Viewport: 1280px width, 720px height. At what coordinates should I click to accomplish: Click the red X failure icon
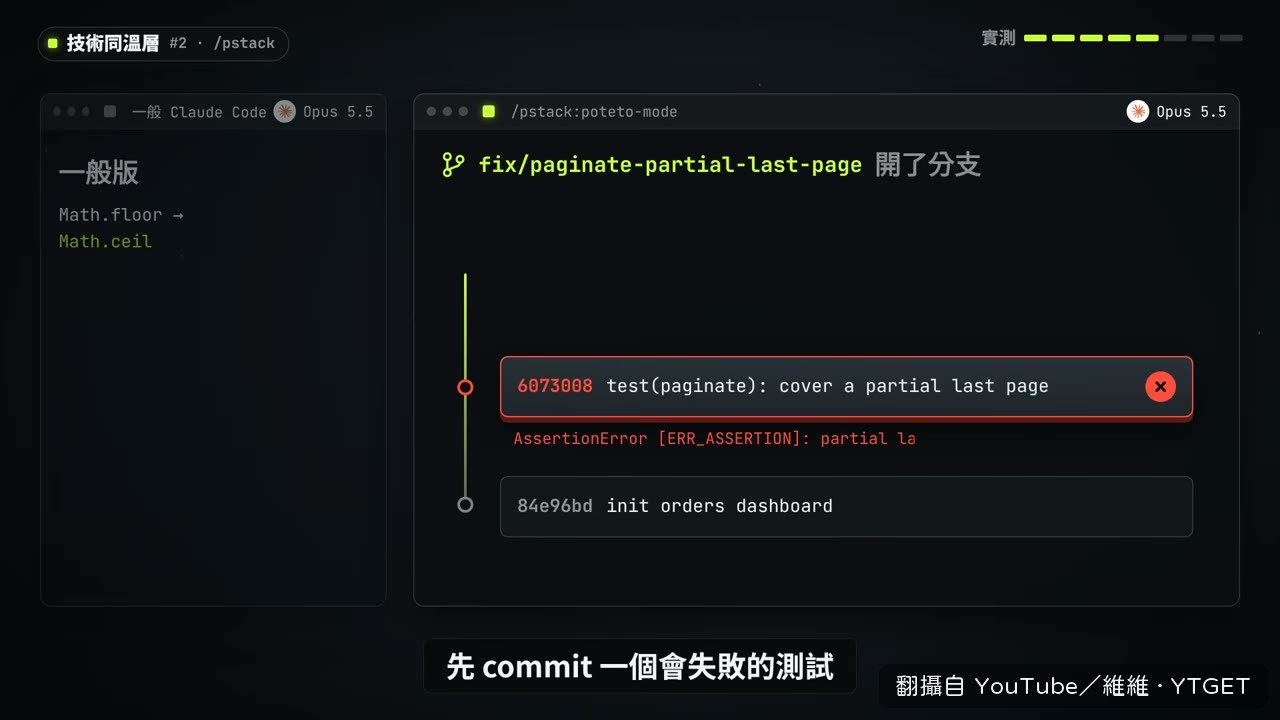(x=1160, y=386)
